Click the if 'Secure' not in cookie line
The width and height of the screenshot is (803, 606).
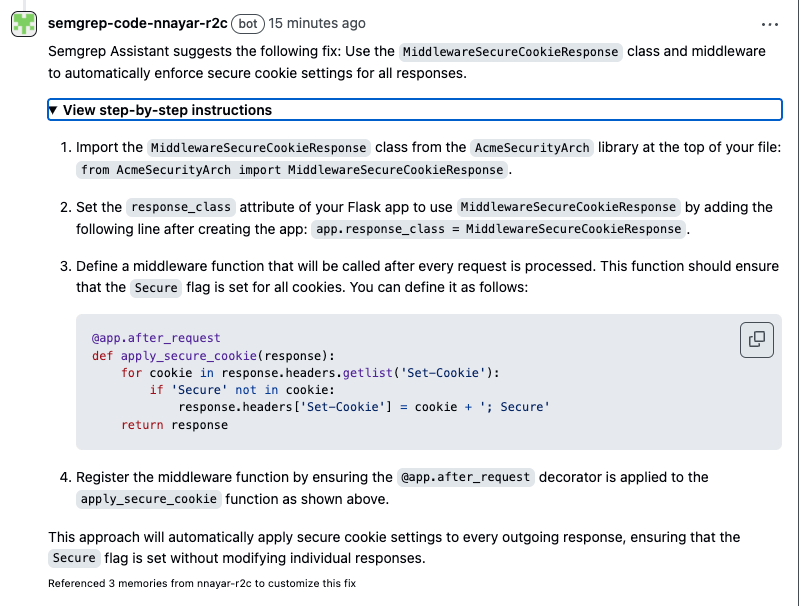pyautogui.click(x=242, y=390)
